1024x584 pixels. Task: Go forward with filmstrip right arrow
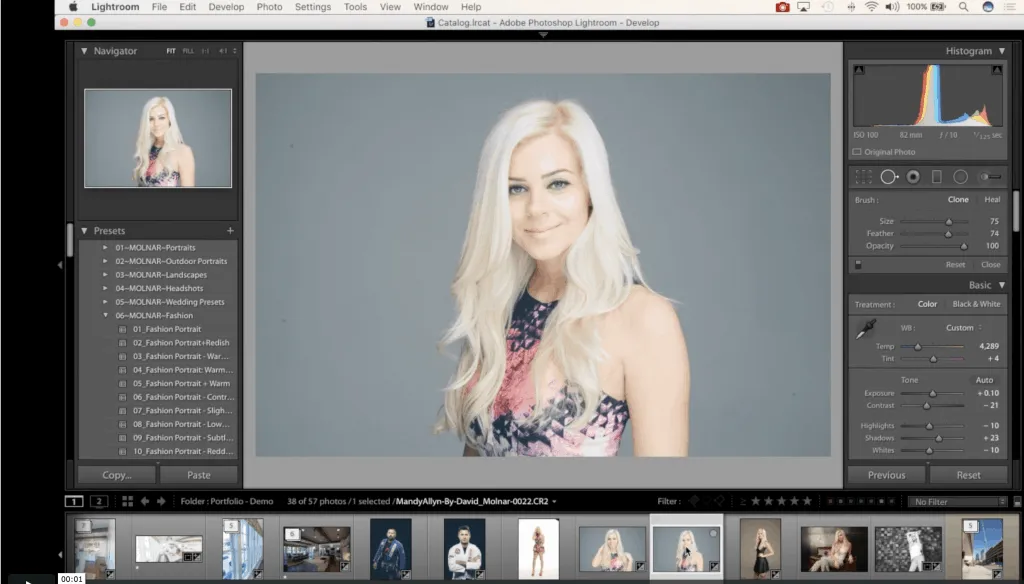pos(161,501)
